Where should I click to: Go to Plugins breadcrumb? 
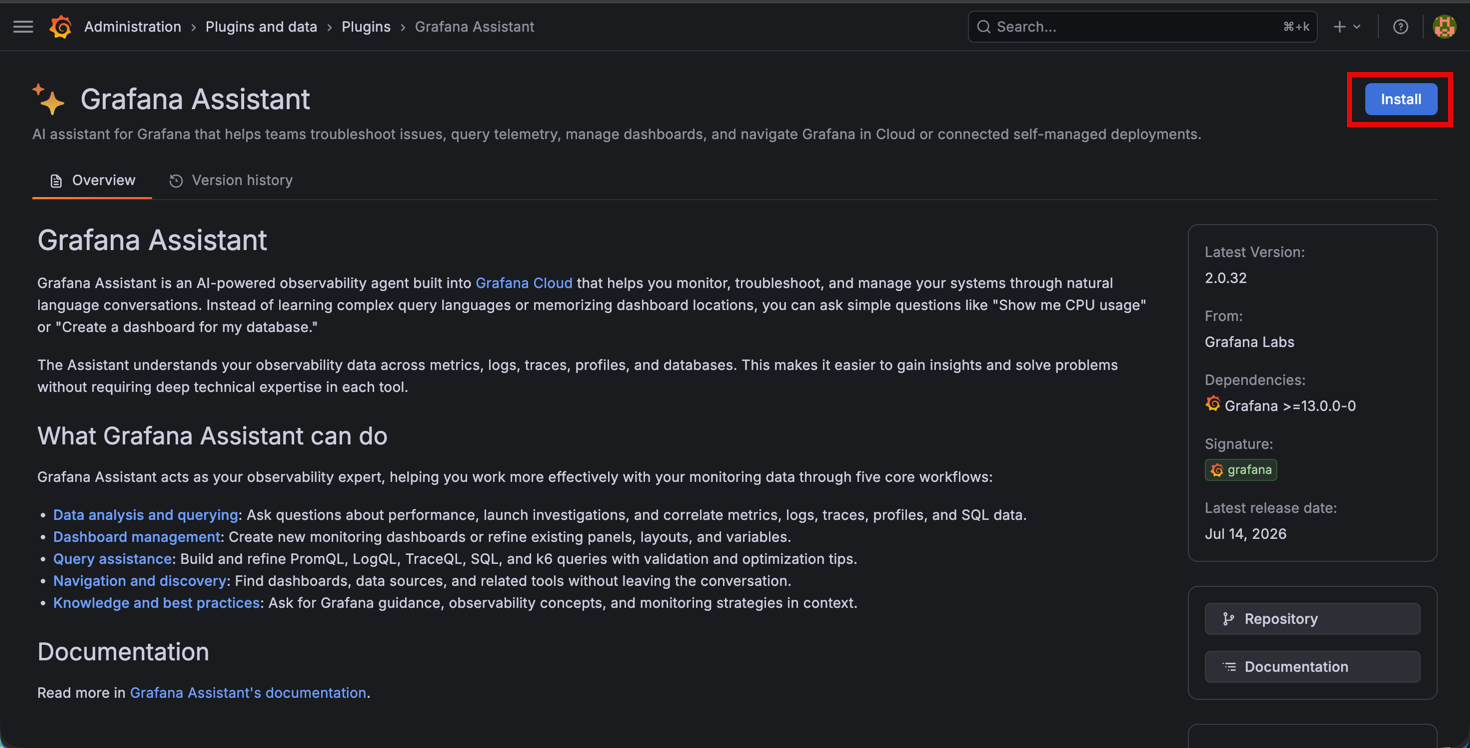click(x=366, y=27)
